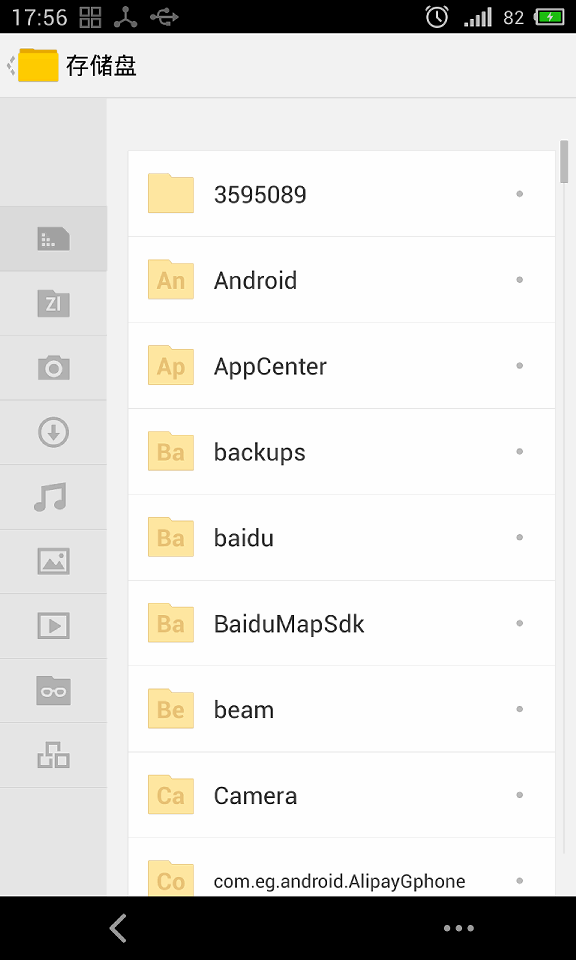
Task: Open the backups folder name
Action: pyautogui.click(x=260, y=452)
